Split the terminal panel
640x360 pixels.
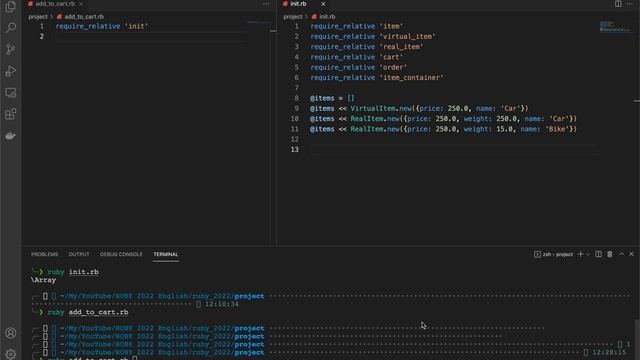[x=598, y=254]
